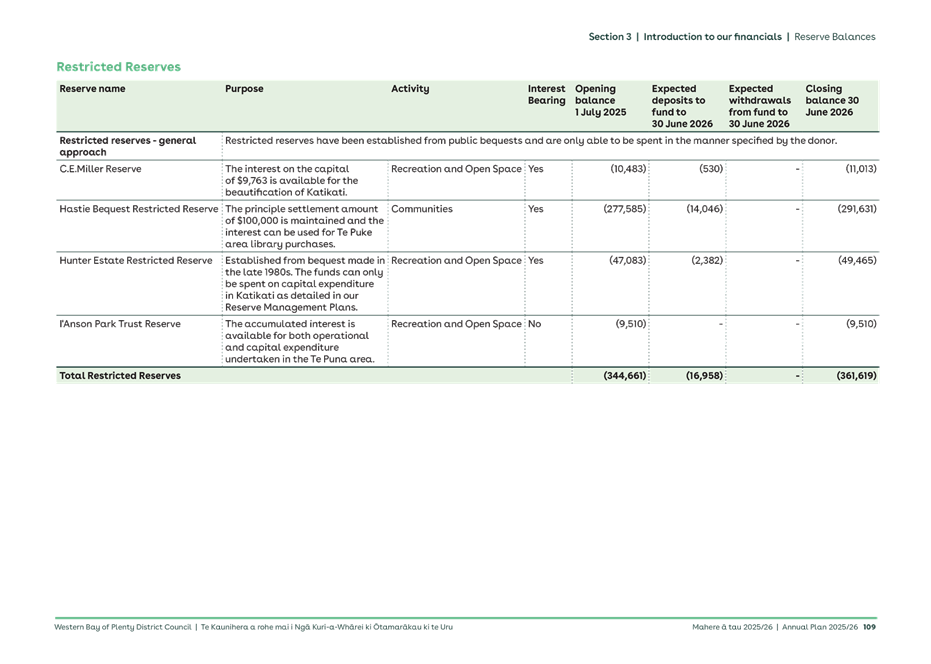The width and height of the screenshot is (931, 664).
Task: Select the Restricted Reserves heading
Action: pyautogui.click(x=118, y=65)
